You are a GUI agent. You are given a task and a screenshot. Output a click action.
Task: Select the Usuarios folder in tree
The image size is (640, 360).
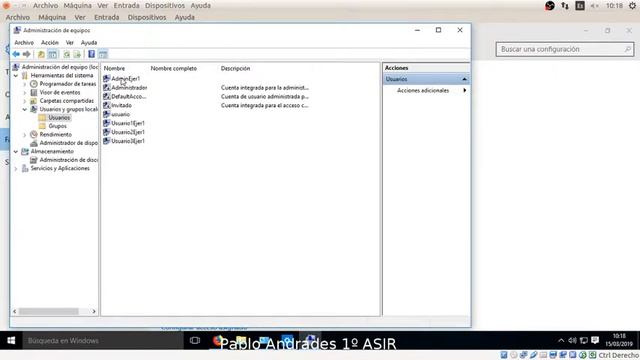point(55,118)
